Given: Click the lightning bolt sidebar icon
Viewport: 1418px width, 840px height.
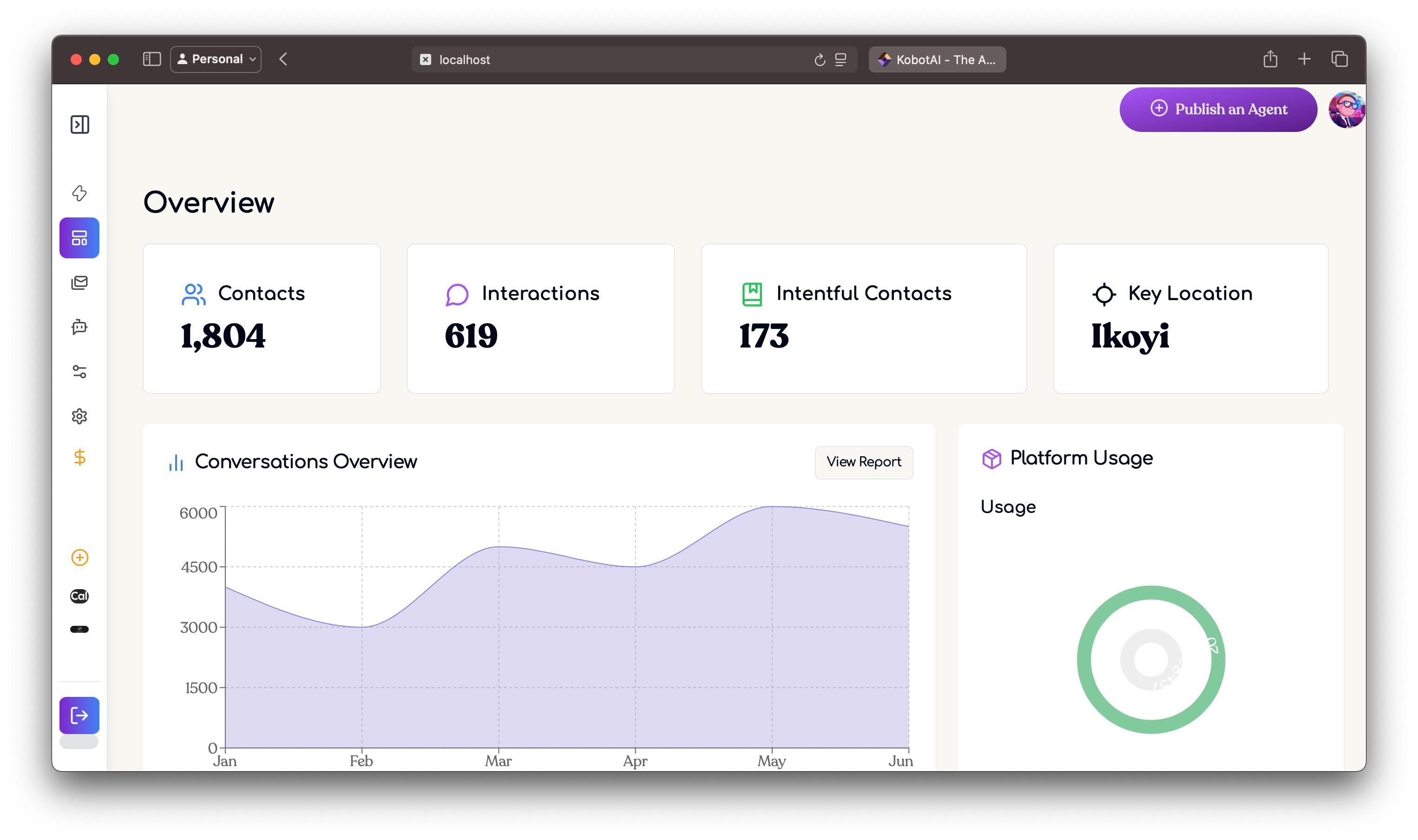Looking at the screenshot, I should (79, 193).
